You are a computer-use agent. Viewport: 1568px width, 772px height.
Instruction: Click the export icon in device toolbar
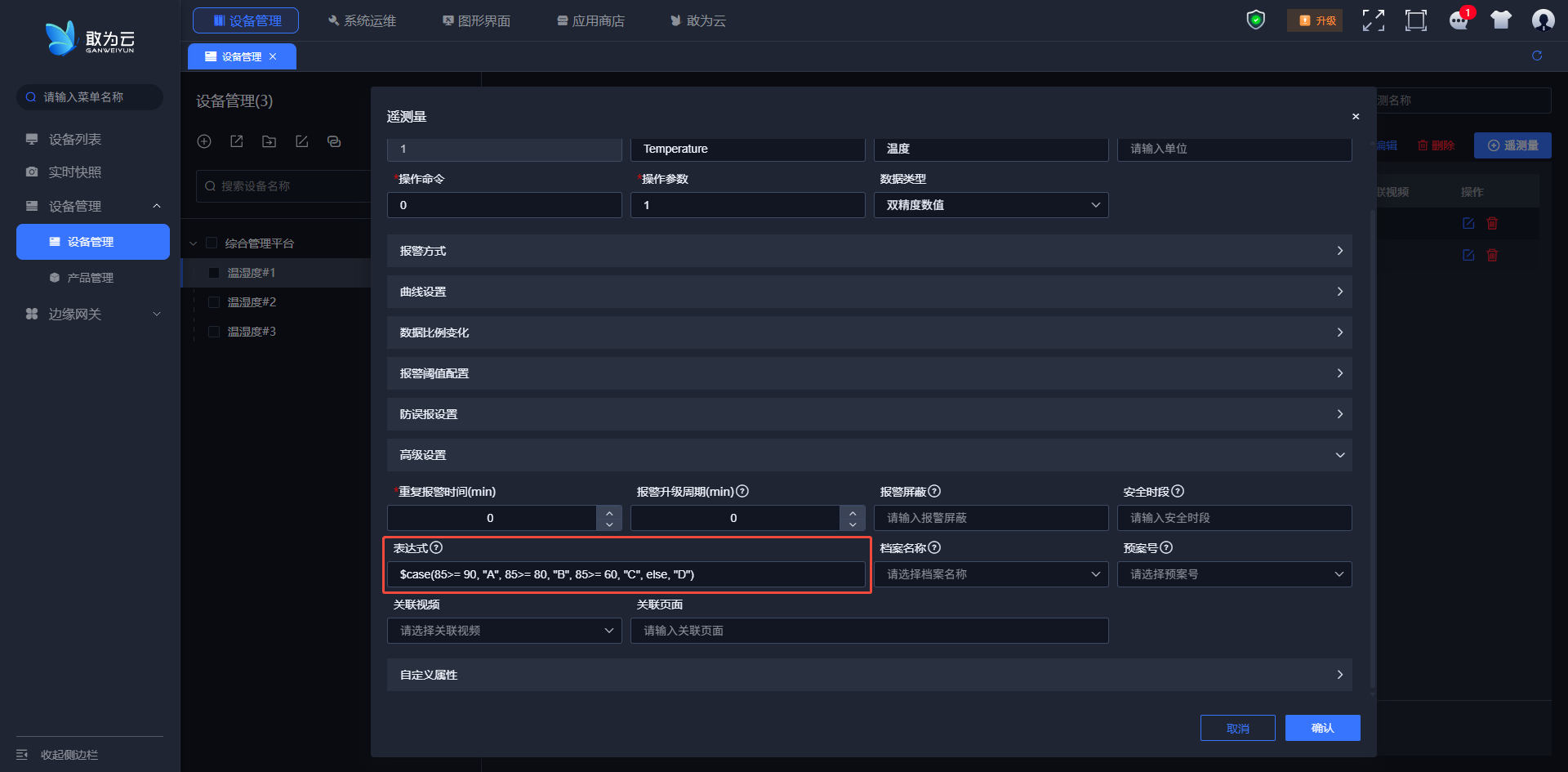pos(237,141)
